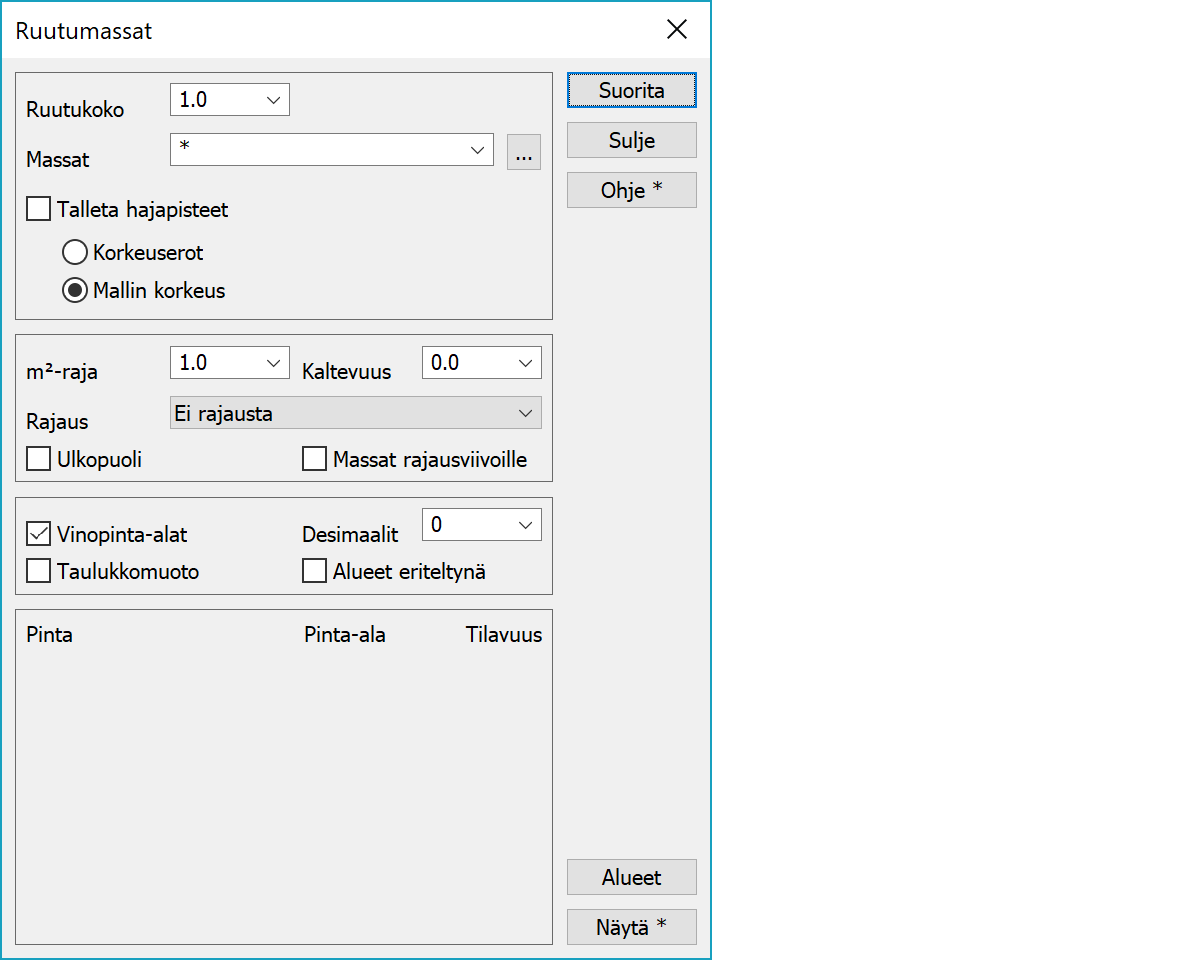The height and width of the screenshot is (960, 1200).
Task: Click the Suorita button
Action: pyautogui.click(x=631, y=90)
